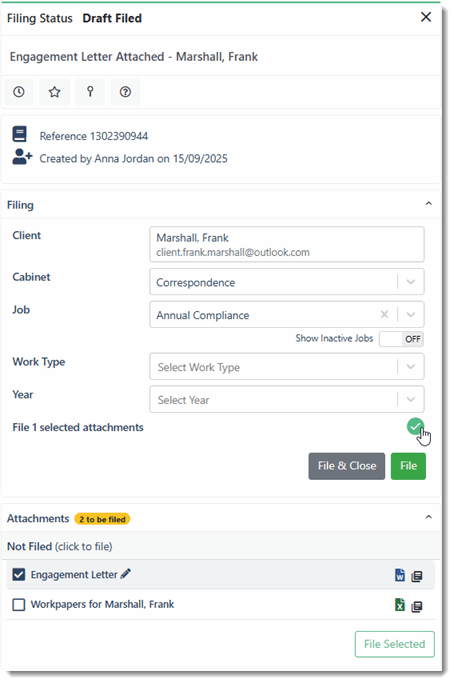Check the Workpapers for Marshall, Frank checkbox

point(19,605)
